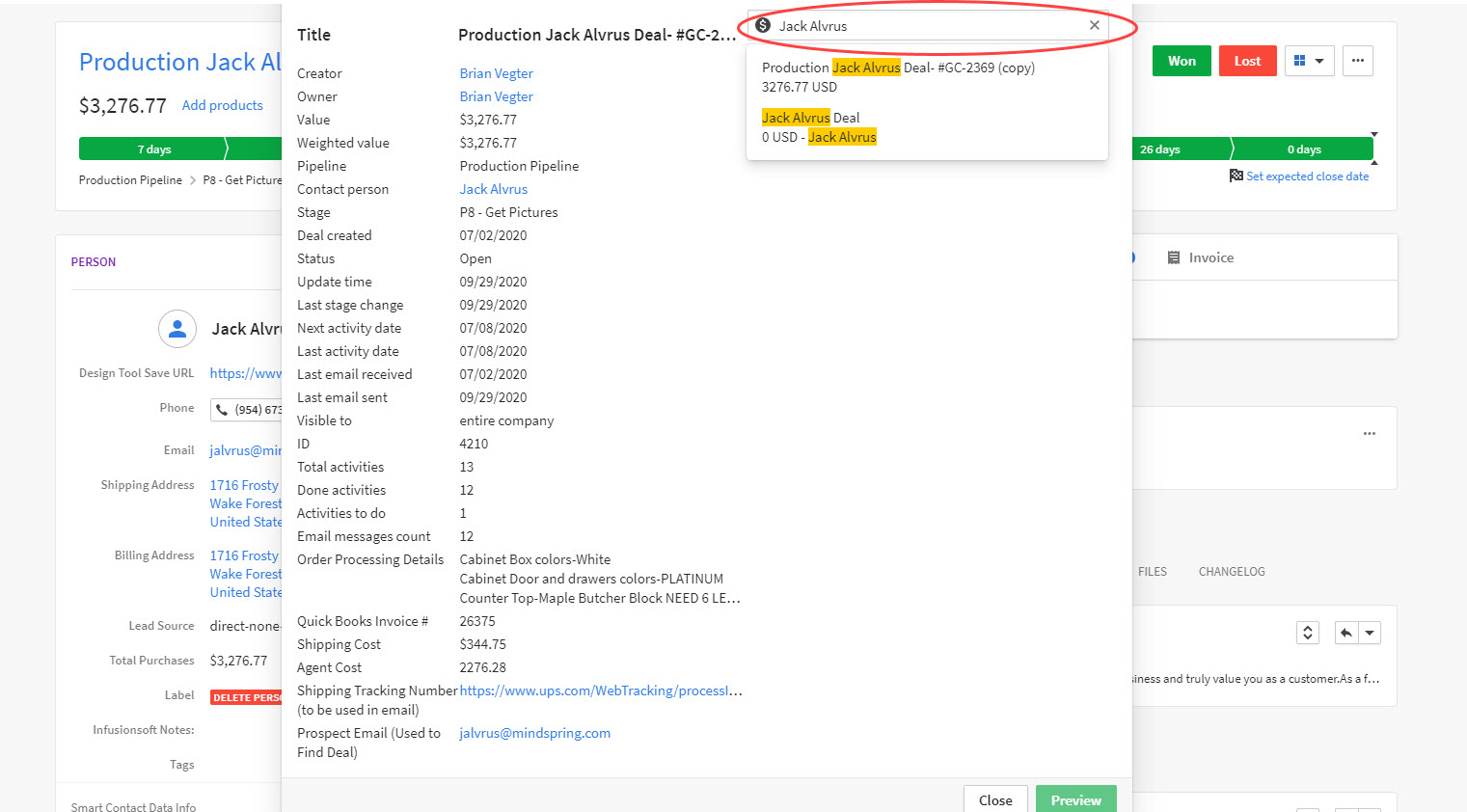Click the phone icon in Phone field
Image resolution: width=1467 pixels, height=812 pixels.
[222, 410]
